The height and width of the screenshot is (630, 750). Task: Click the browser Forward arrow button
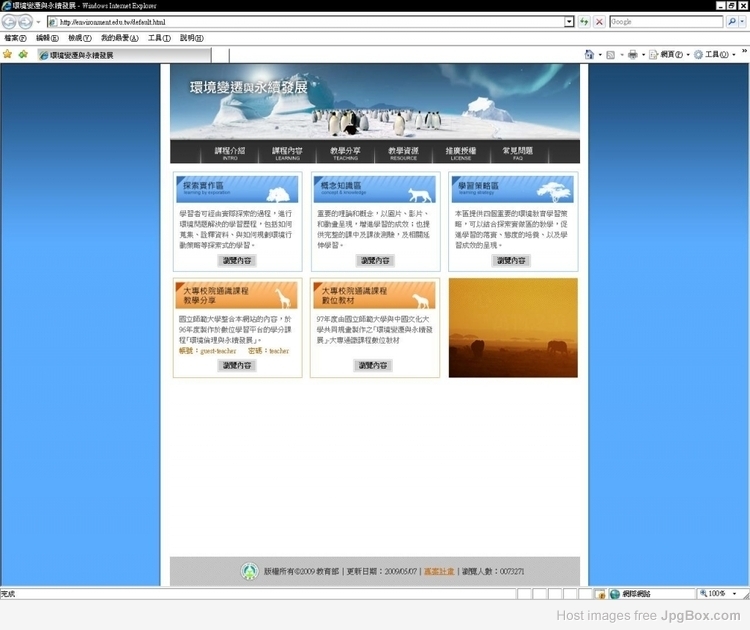[x=26, y=21]
